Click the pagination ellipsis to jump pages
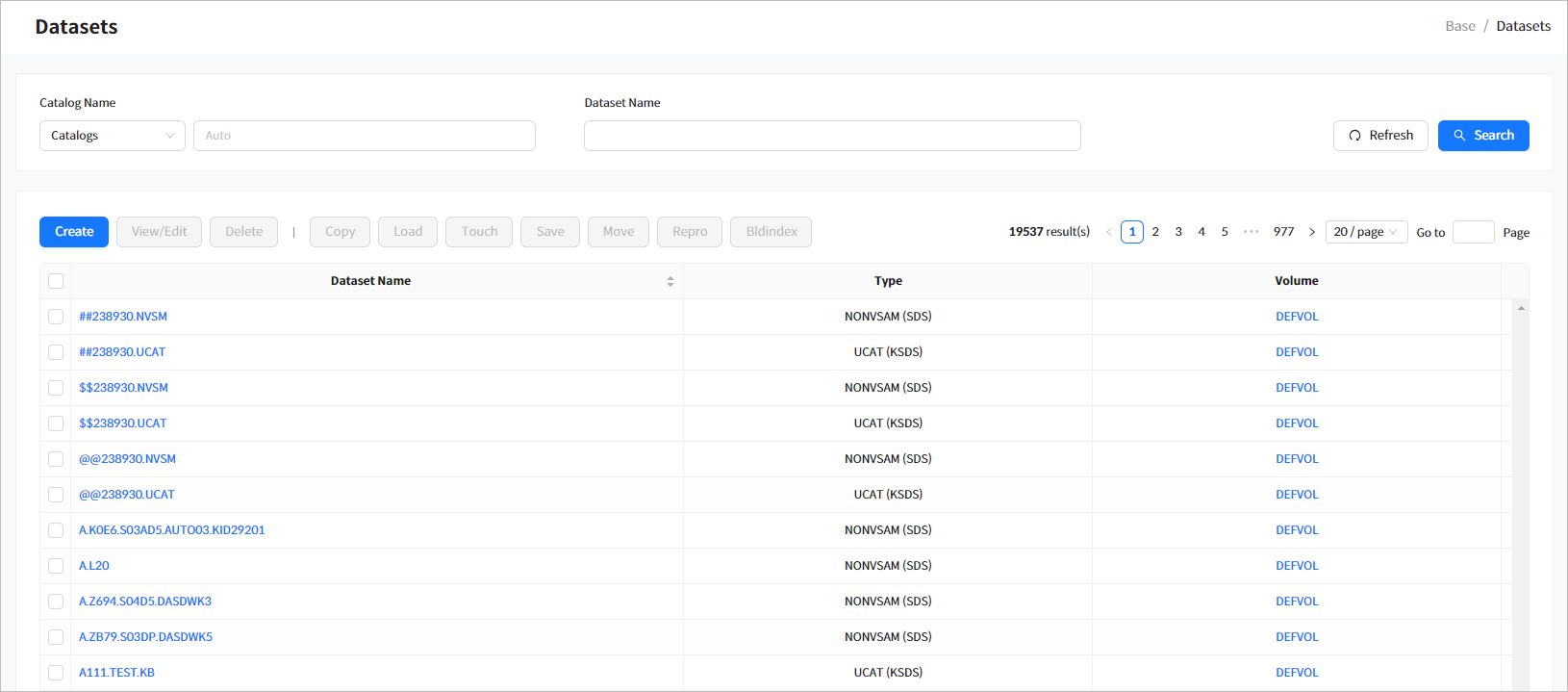This screenshot has width=1568, height=692. click(x=1251, y=232)
